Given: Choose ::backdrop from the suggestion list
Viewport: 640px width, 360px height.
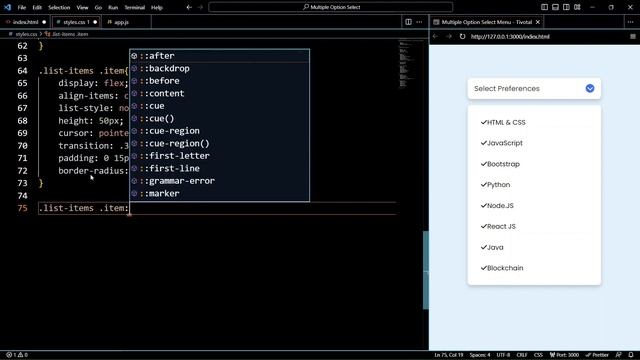Looking at the screenshot, I should click(x=220, y=69).
